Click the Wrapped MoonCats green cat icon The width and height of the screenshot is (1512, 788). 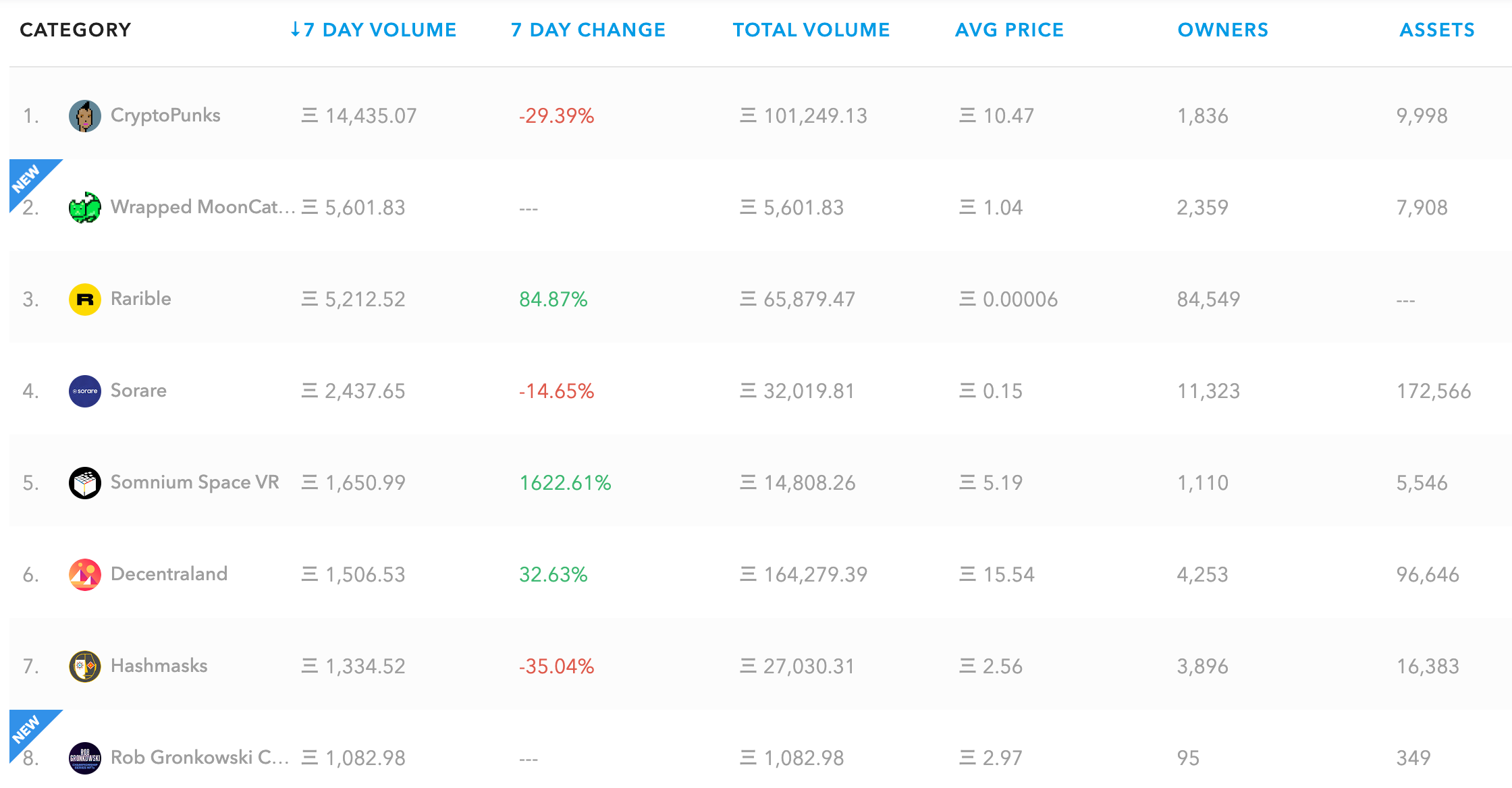(x=85, y=208)
